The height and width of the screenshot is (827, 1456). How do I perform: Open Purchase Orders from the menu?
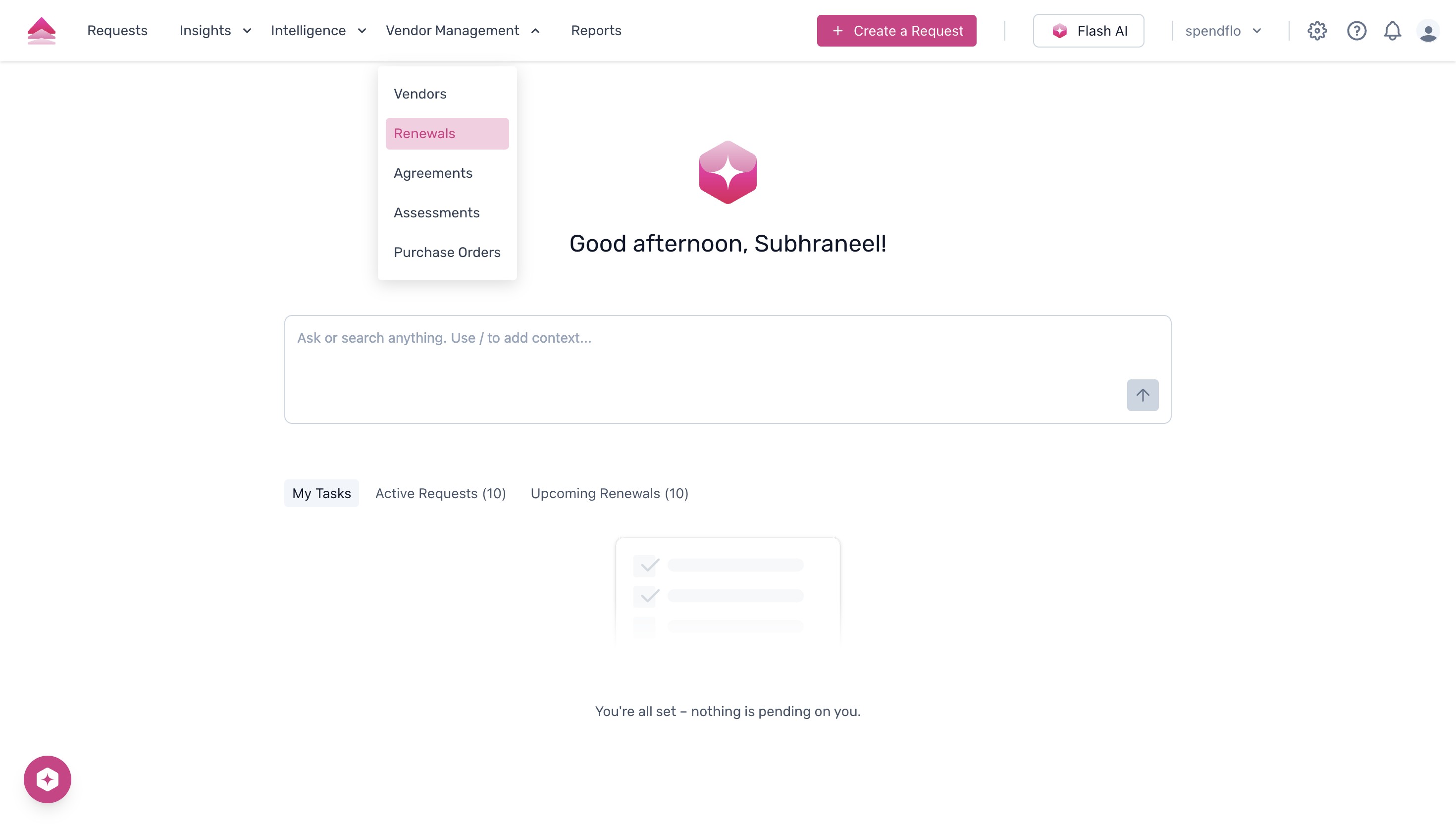pyautogui.click(x=447, y=252)
